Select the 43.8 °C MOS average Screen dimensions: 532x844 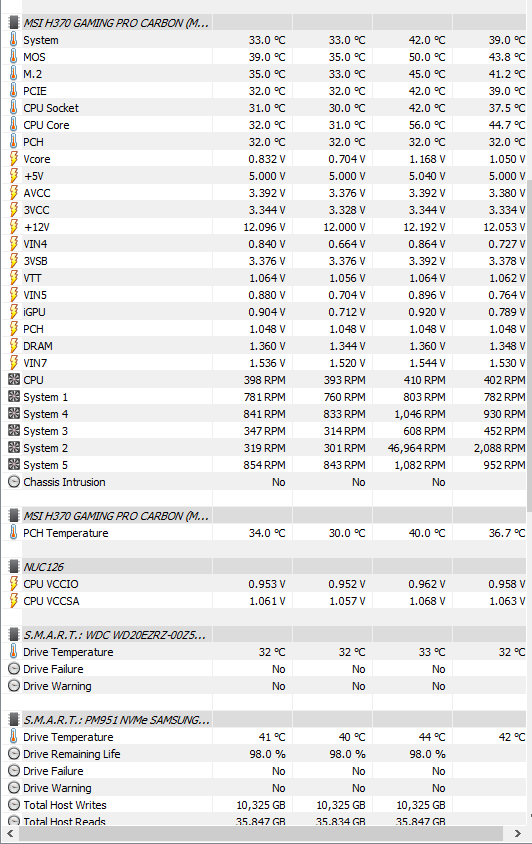507,57
